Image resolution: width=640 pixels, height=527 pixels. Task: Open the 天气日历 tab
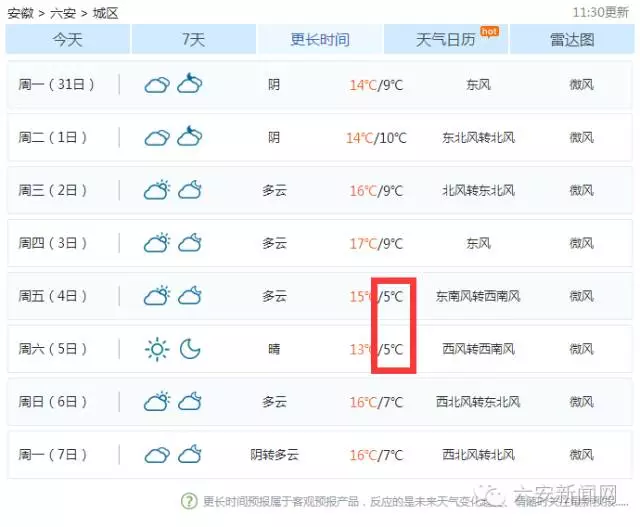point(446,40)
